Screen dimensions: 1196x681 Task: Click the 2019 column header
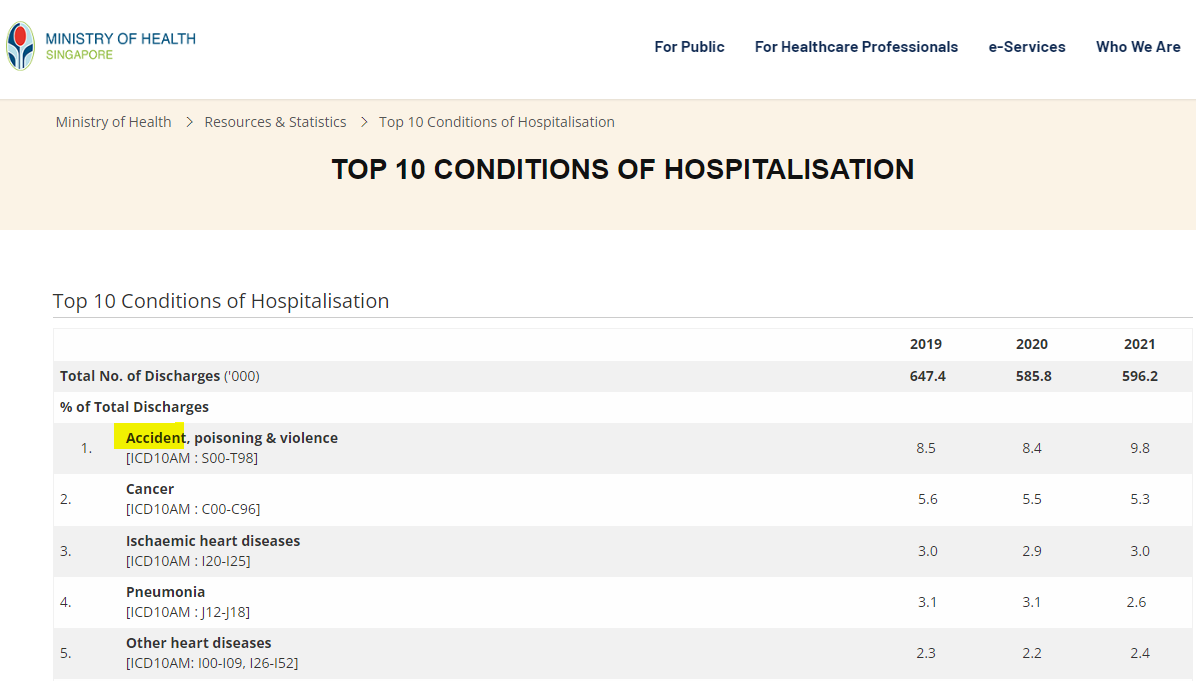pyautogui.click(x=926, y=344)
